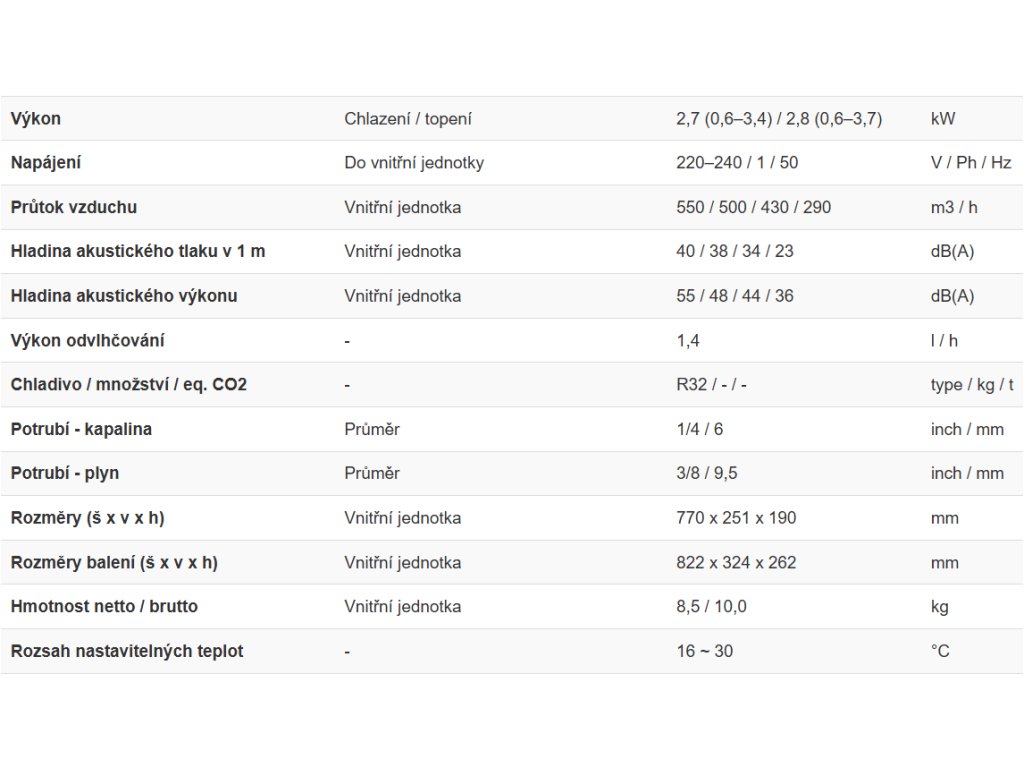Click Rozsah nastavitelných teplot label
Image resolution: width=1024 pixels, height=768 pixels.
(127, 651)
